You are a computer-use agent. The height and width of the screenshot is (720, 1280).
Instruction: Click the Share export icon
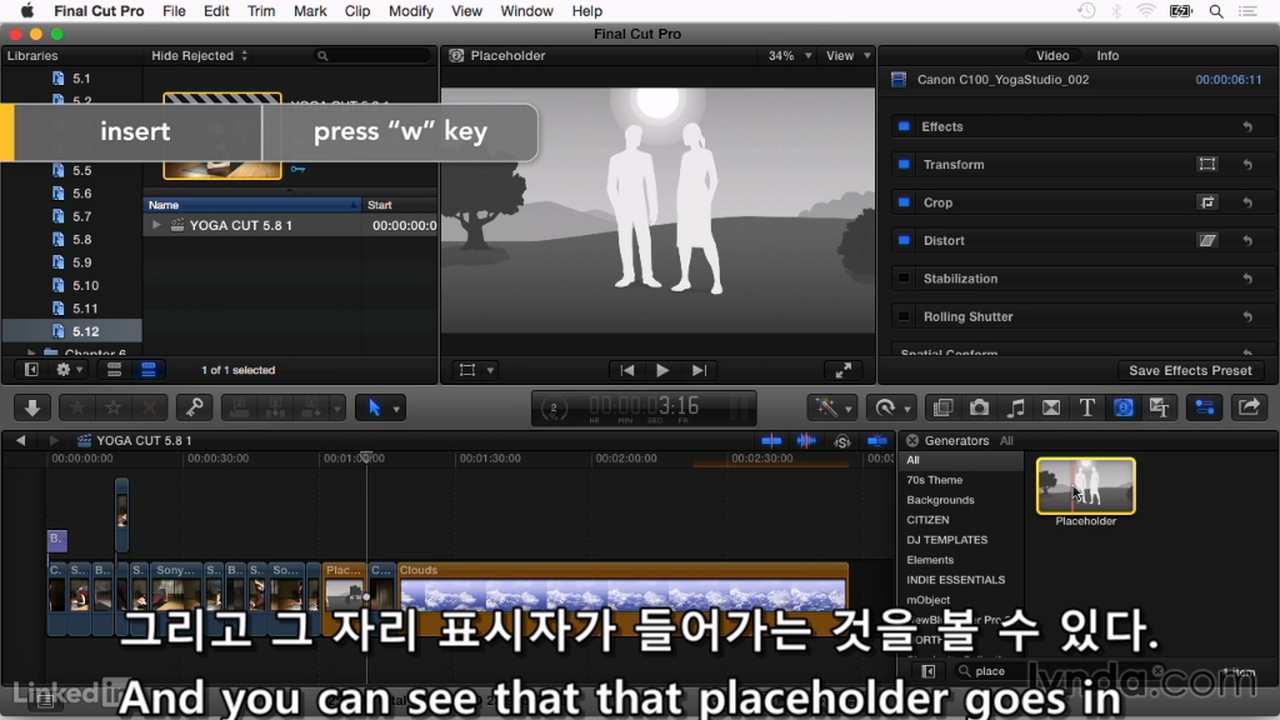point(1249,407)
